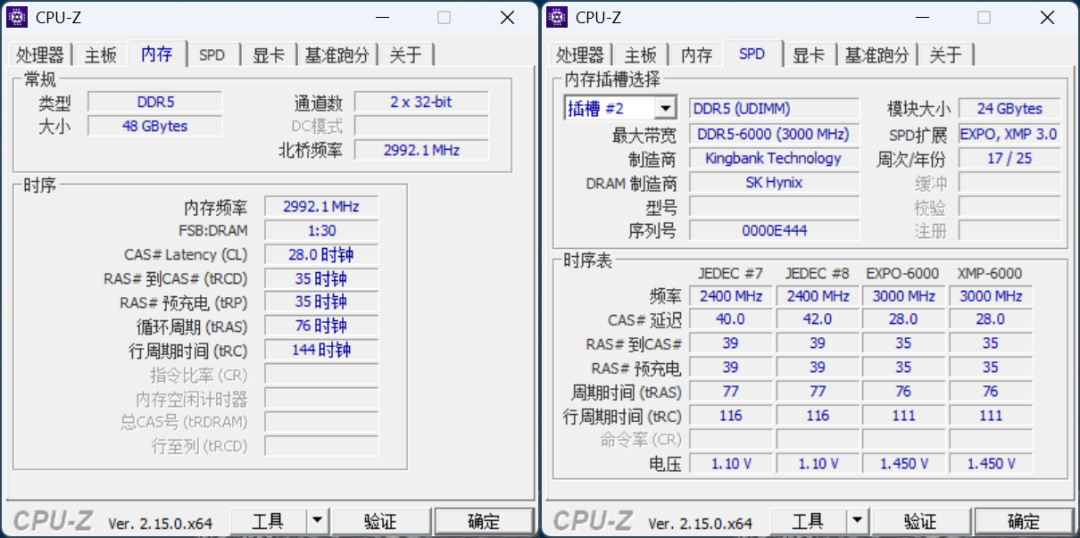Click SPD扩展 value EXPO, XMP 3.0
This screenshot has height=538, width=1080.
click(x=1010, y=134)
